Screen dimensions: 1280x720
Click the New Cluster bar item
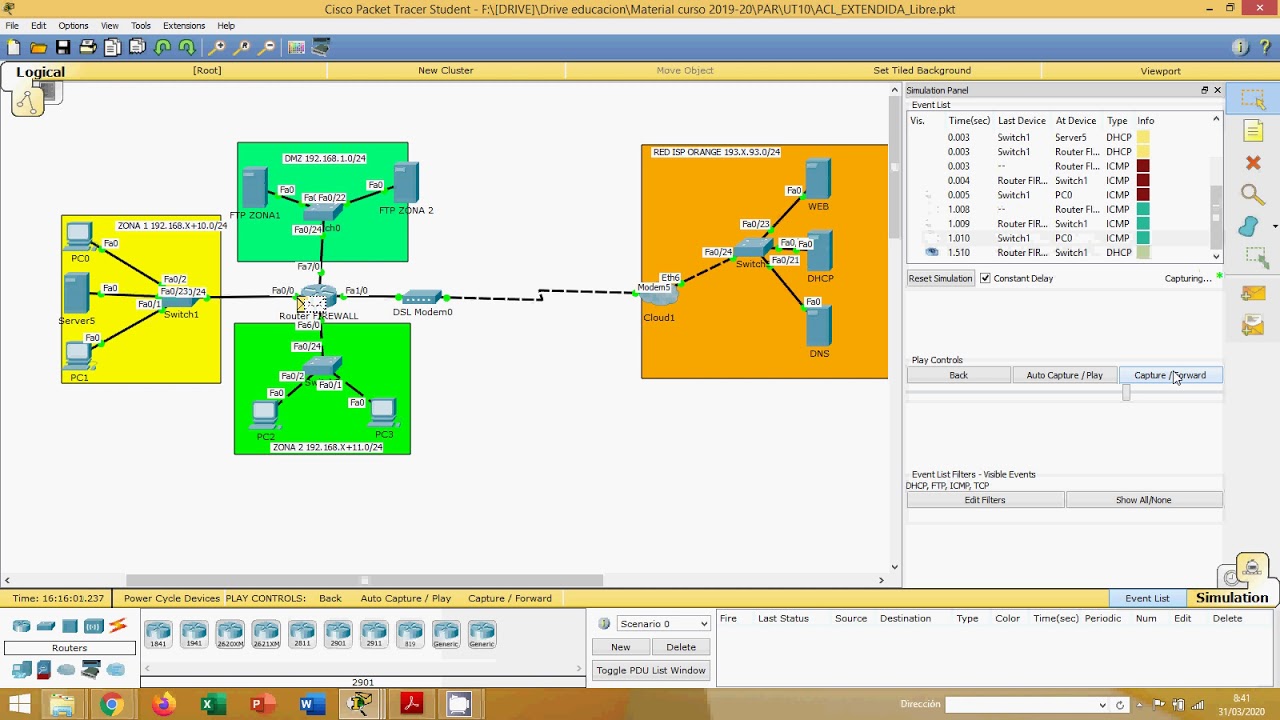446,71
